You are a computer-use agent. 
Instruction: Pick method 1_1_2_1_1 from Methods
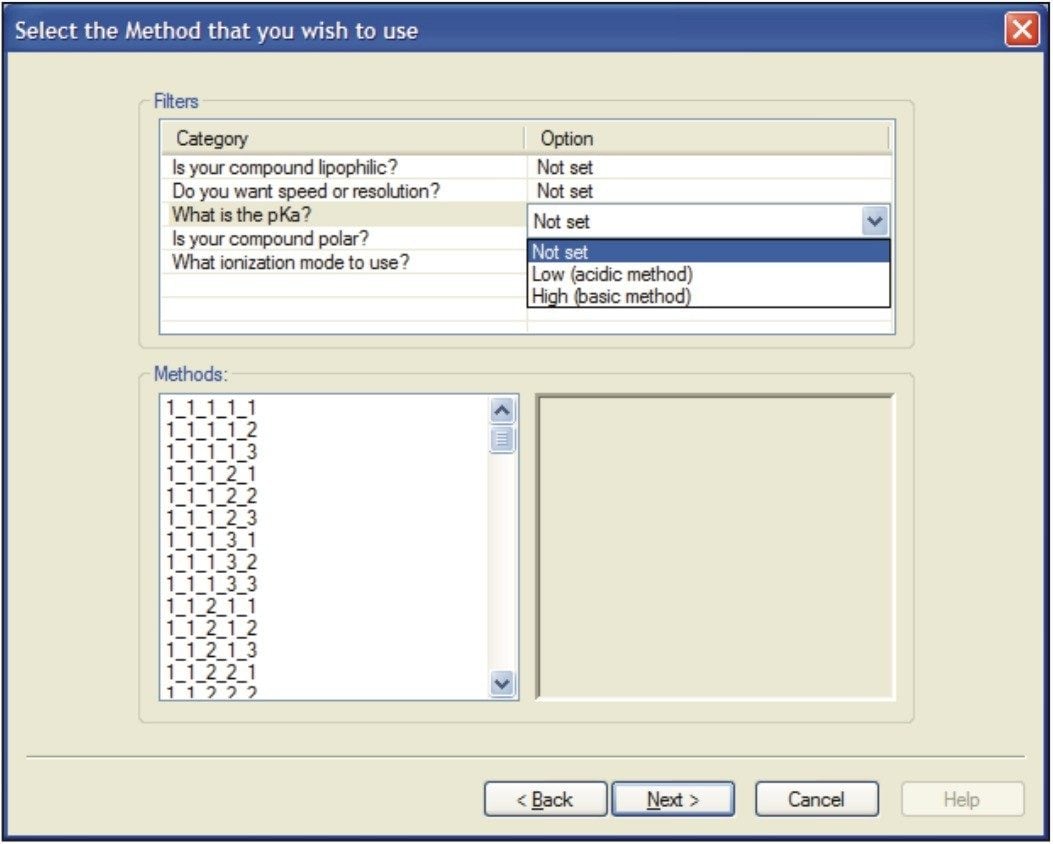pos(211,605)
